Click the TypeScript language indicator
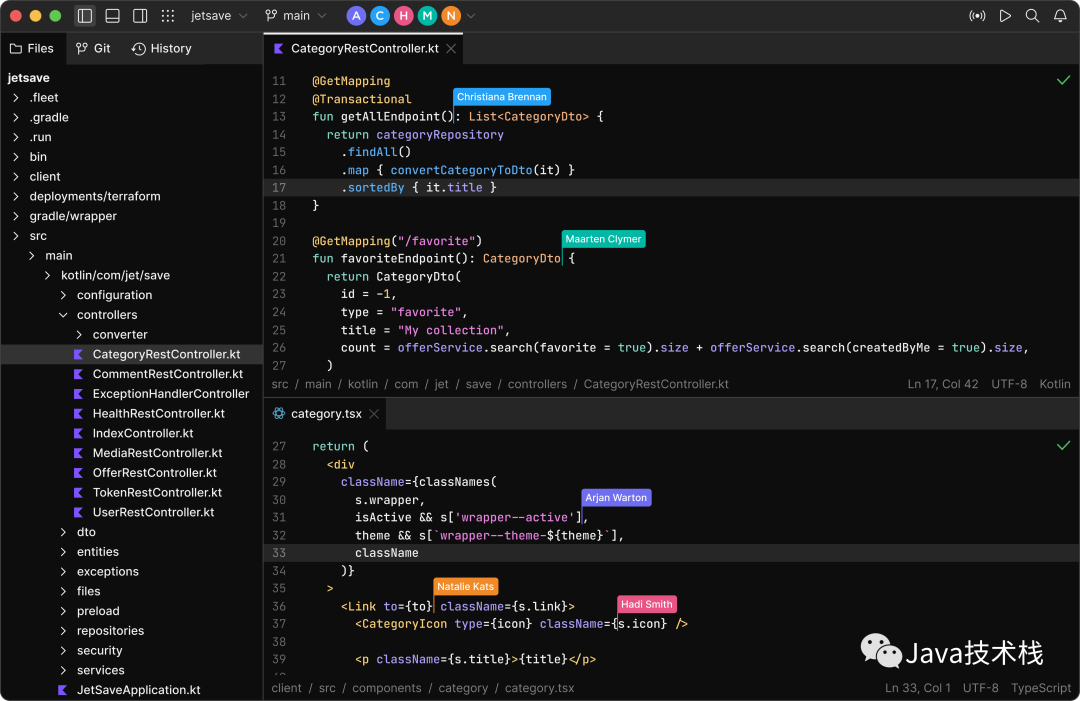Screen dimensions: 1080x701 point(1041,688)
